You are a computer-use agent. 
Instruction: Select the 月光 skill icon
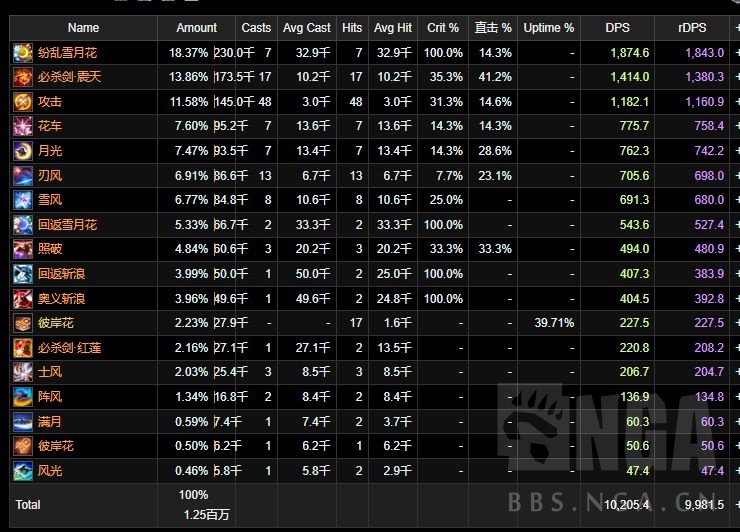tap(22, 151)
